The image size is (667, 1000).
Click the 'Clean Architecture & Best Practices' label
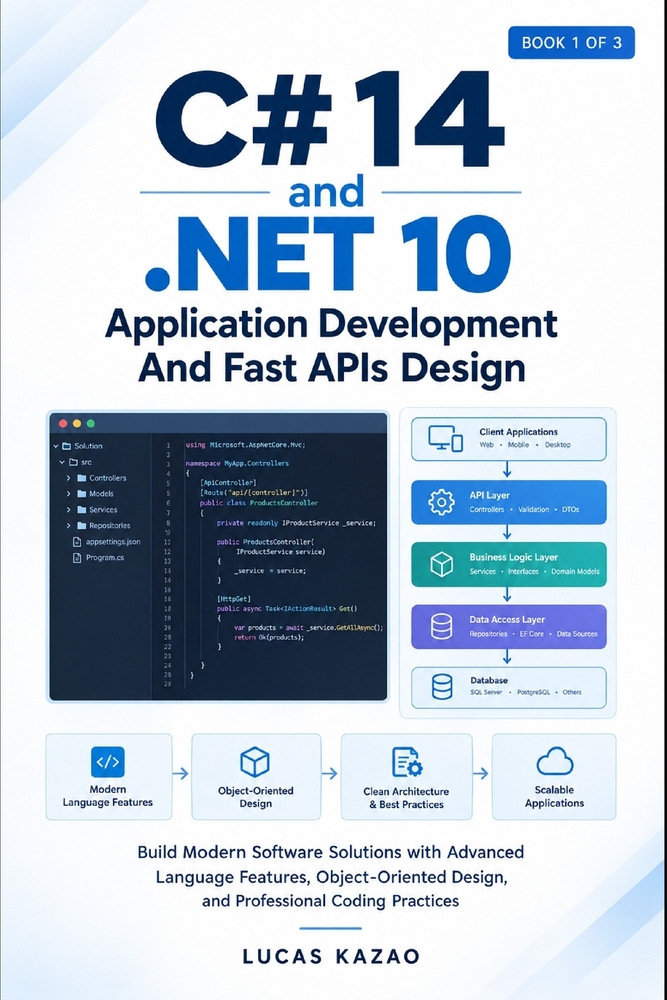(x=406, y=798)
